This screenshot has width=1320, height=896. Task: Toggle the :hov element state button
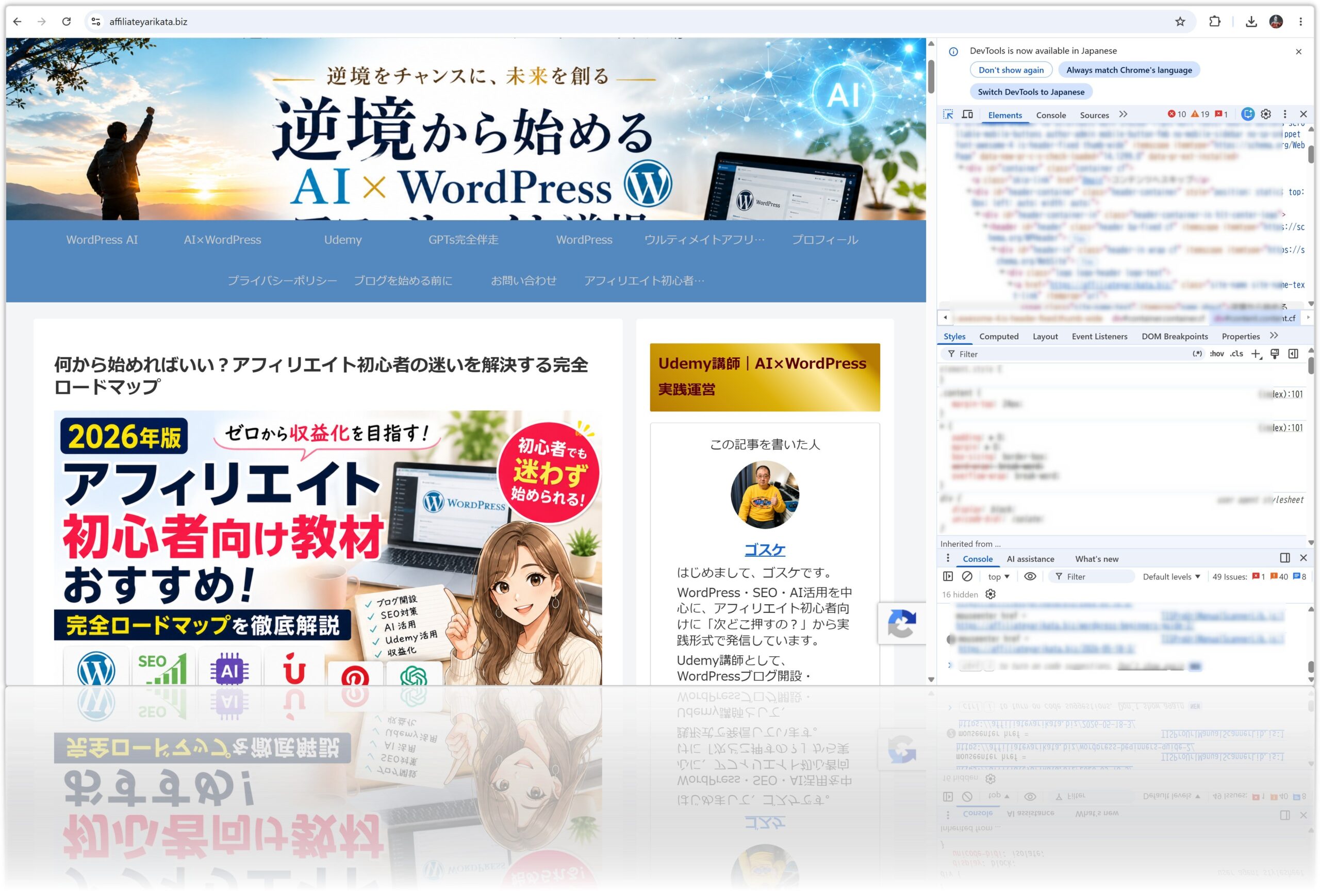point(1217,354)
